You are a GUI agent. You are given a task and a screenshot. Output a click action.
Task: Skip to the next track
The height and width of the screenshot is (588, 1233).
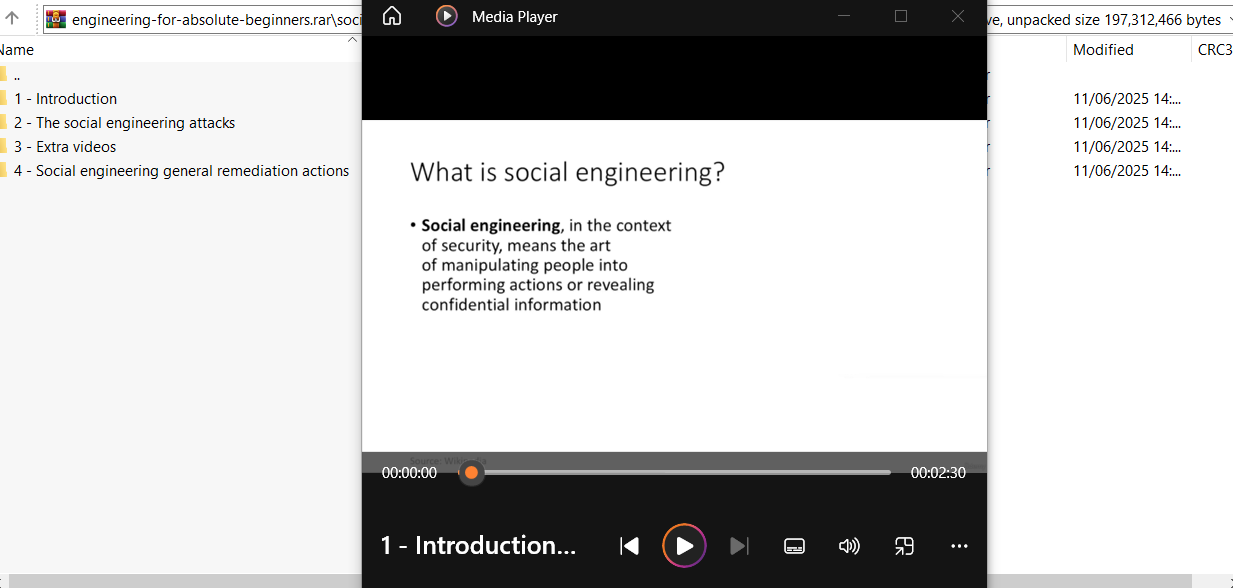point(739,546)
